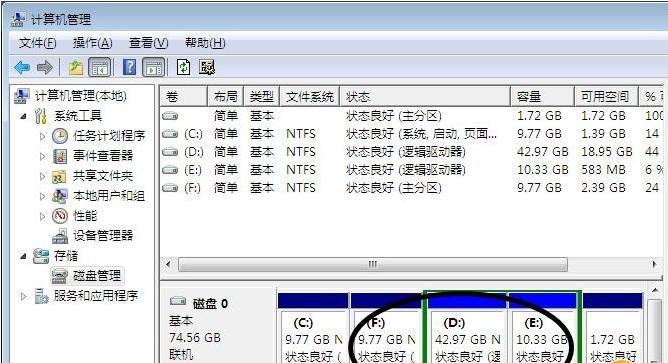Click the Back arrow toolbar icon
668x363 pixels.
pos(22,67)
